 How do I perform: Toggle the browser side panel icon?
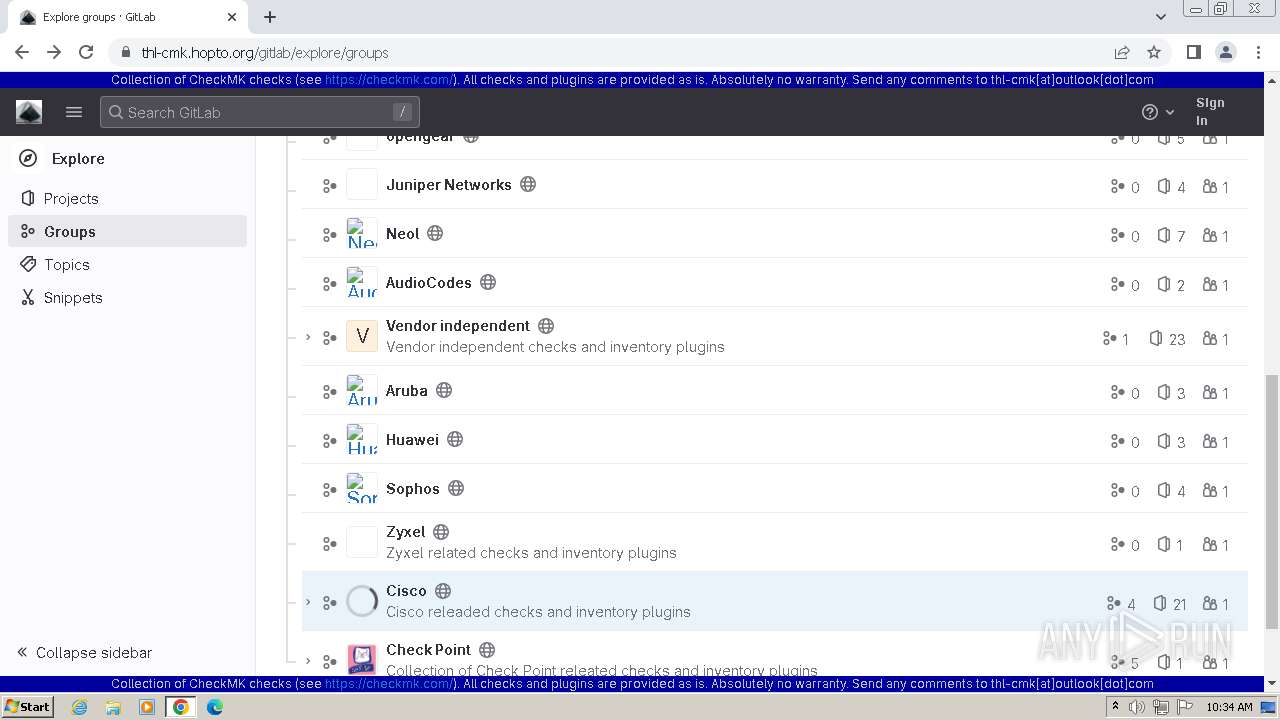tap(1193, 52)
